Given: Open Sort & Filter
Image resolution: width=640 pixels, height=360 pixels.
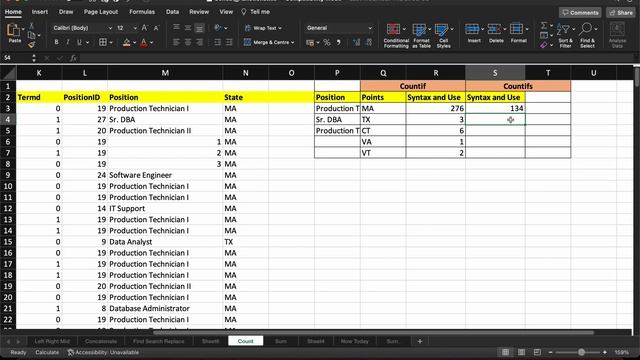Looking at the screenshot, I should click(565, 36).
